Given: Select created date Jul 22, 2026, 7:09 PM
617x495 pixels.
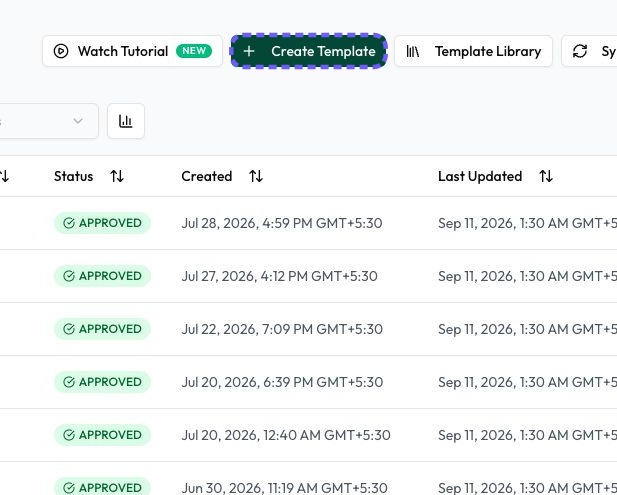Looking at the screenshot, I should point(282,329).
